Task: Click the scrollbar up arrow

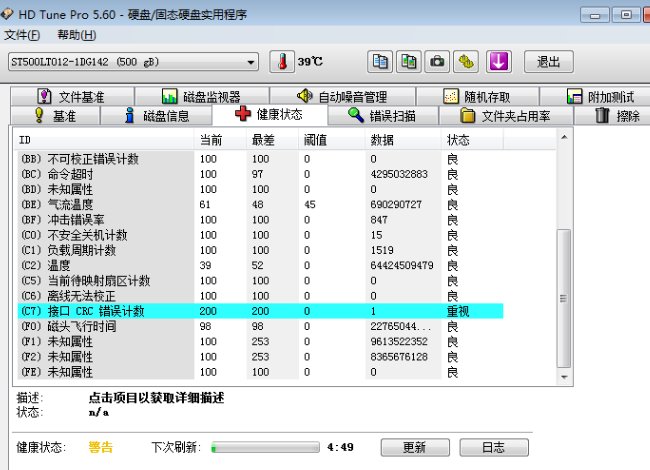Action: pos(564,137)
